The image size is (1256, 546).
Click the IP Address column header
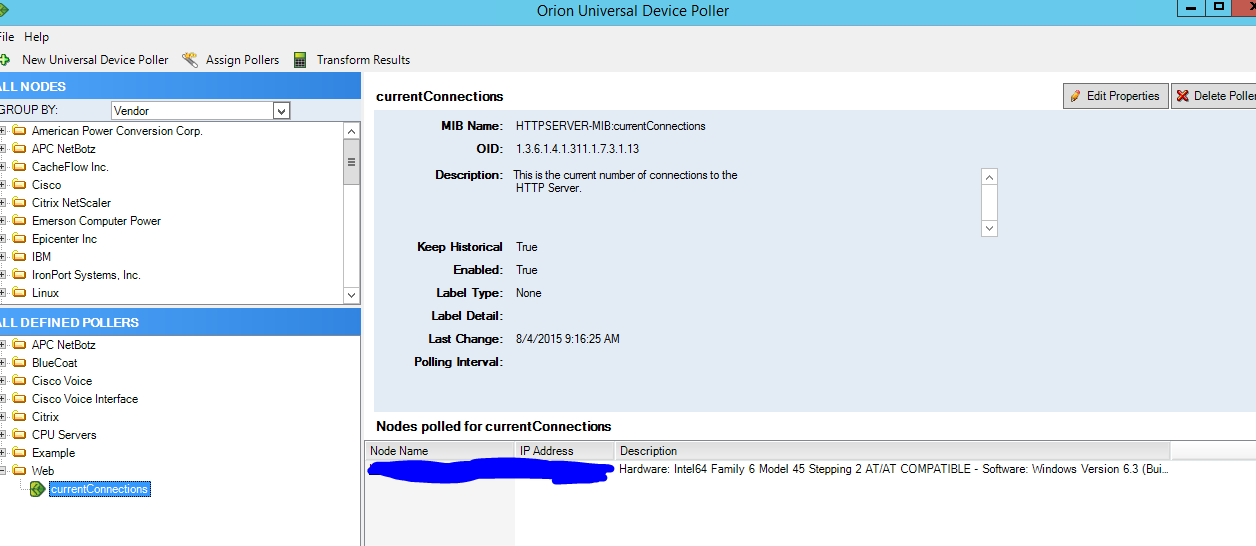(565, 451)
